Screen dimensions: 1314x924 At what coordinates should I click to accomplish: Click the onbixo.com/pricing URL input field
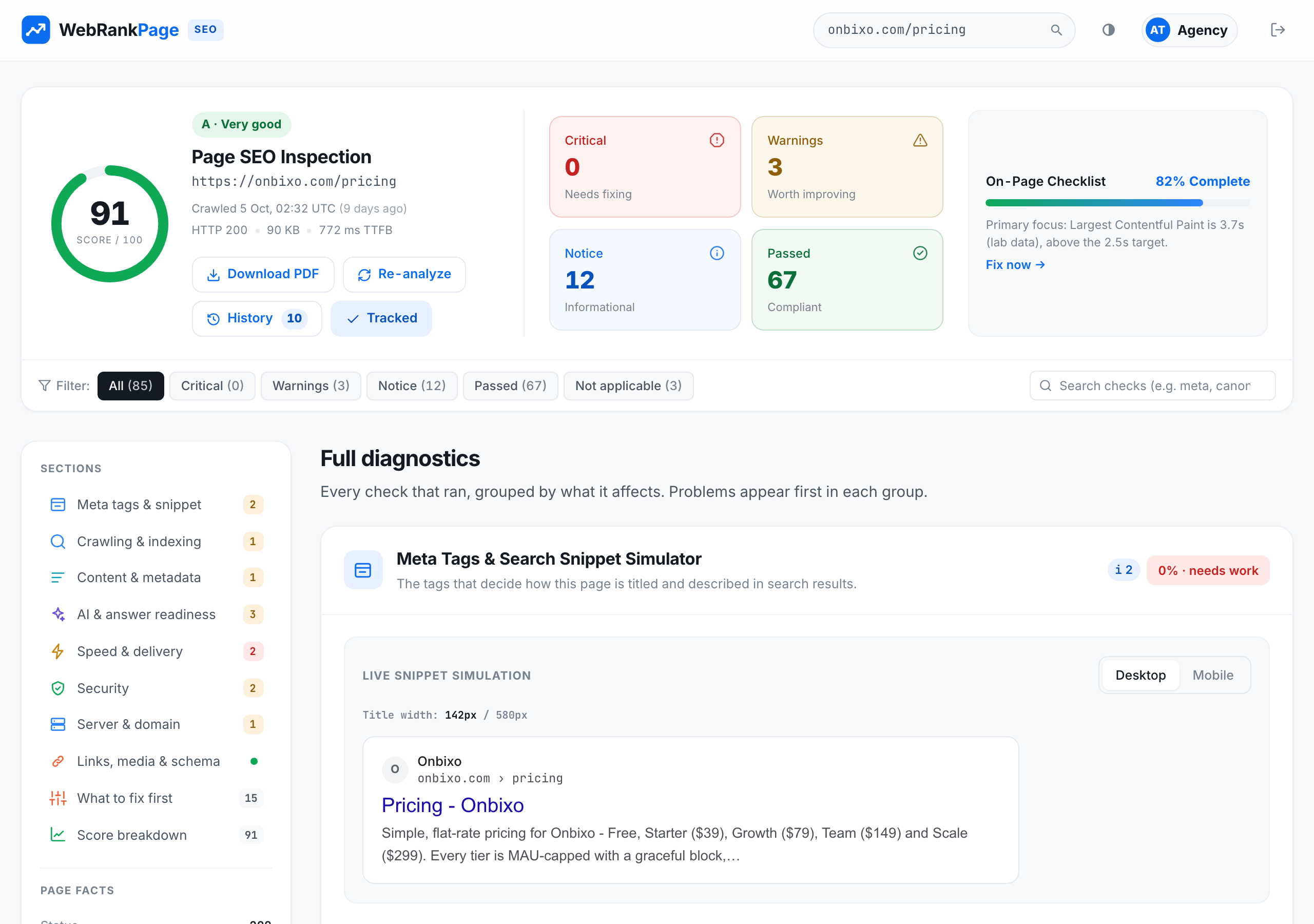click(x=944, y=30)
